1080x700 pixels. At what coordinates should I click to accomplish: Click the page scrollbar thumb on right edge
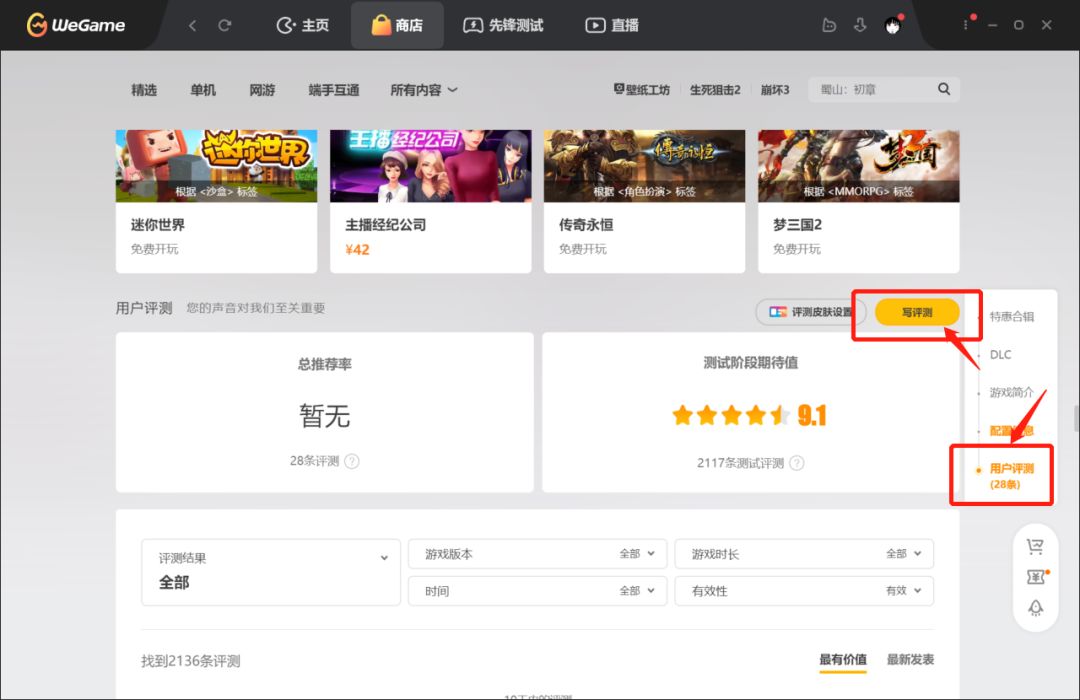[x=1077, y=418]
